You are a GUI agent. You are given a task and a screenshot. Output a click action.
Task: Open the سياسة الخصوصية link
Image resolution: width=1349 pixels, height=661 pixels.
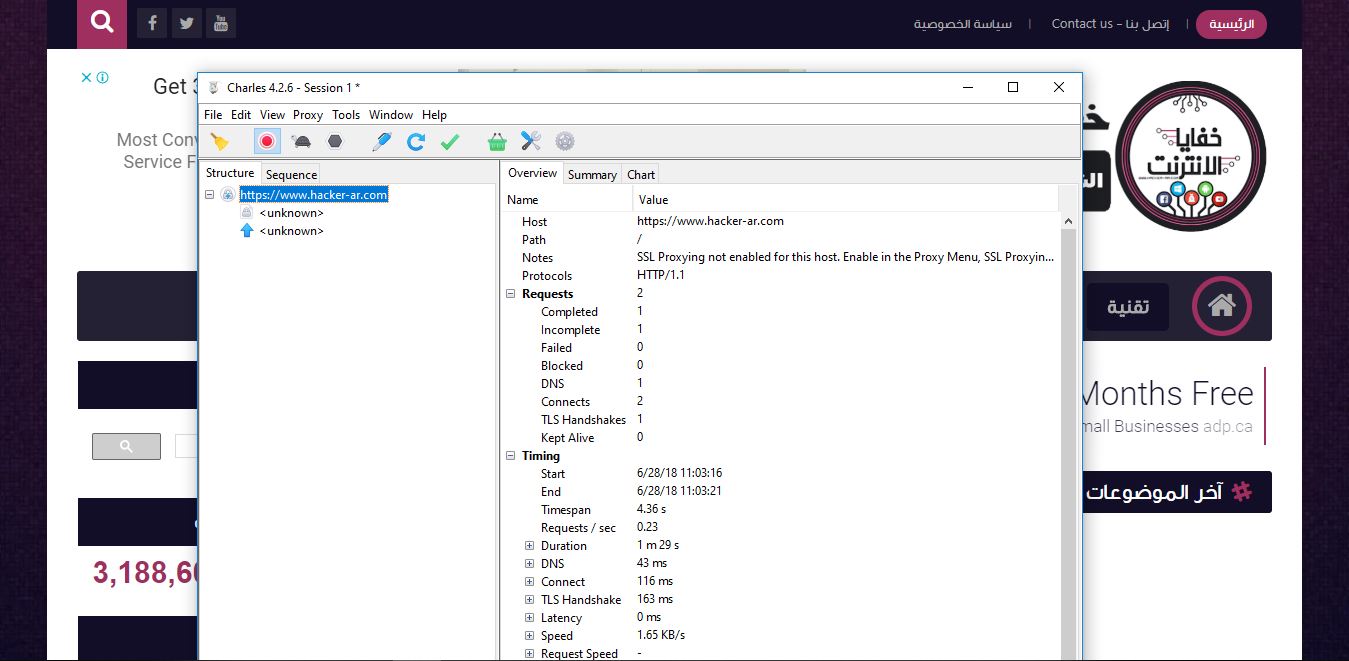pos(963,24)
